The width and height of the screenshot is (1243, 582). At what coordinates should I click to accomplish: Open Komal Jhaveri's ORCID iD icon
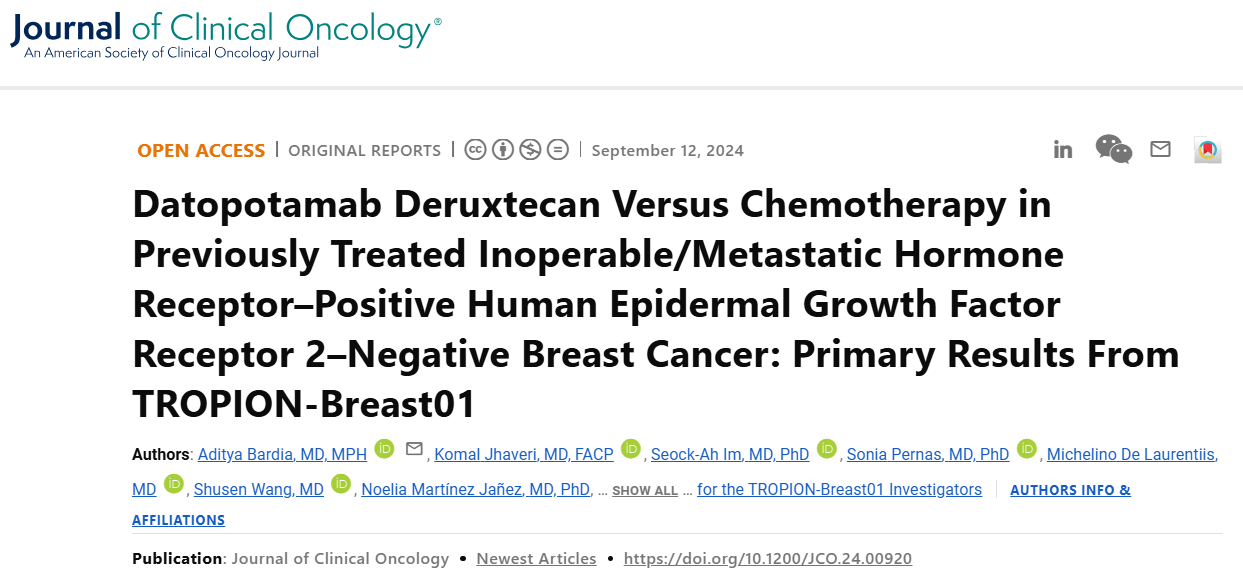click(630, 449)
